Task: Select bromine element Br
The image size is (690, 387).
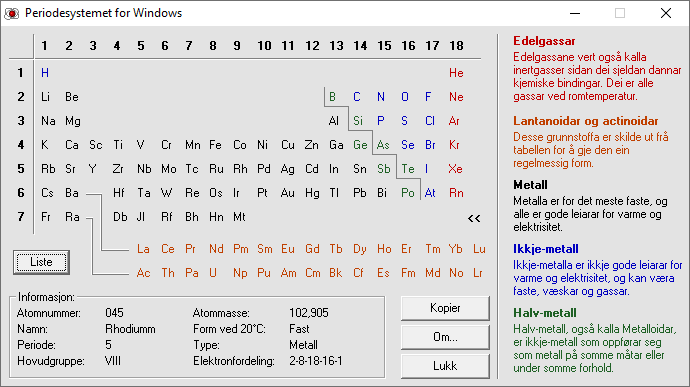Action: point(430,145)
